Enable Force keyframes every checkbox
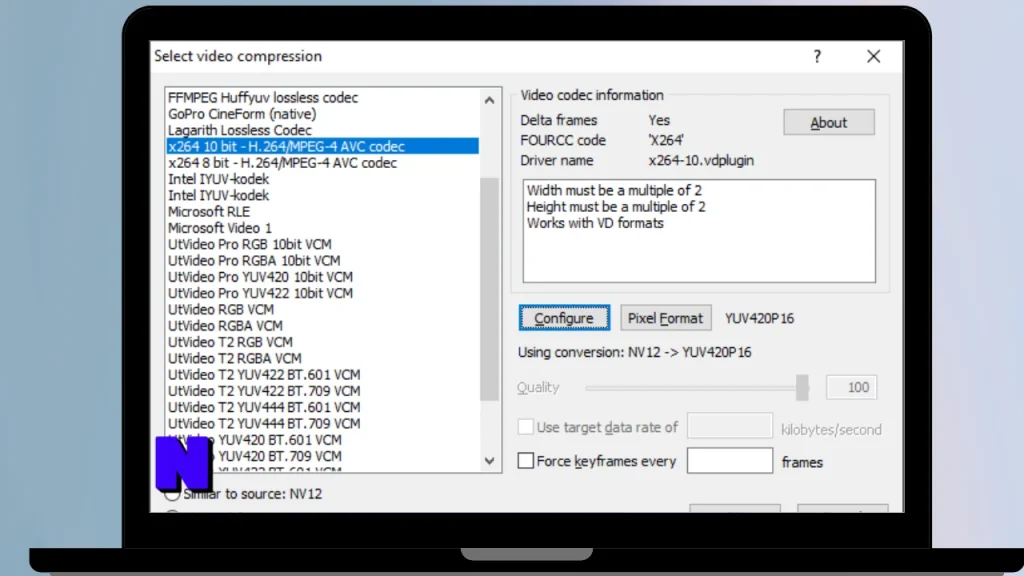Screen dimensions: 1024x576 pyautogui.click(x=526, y=461)
